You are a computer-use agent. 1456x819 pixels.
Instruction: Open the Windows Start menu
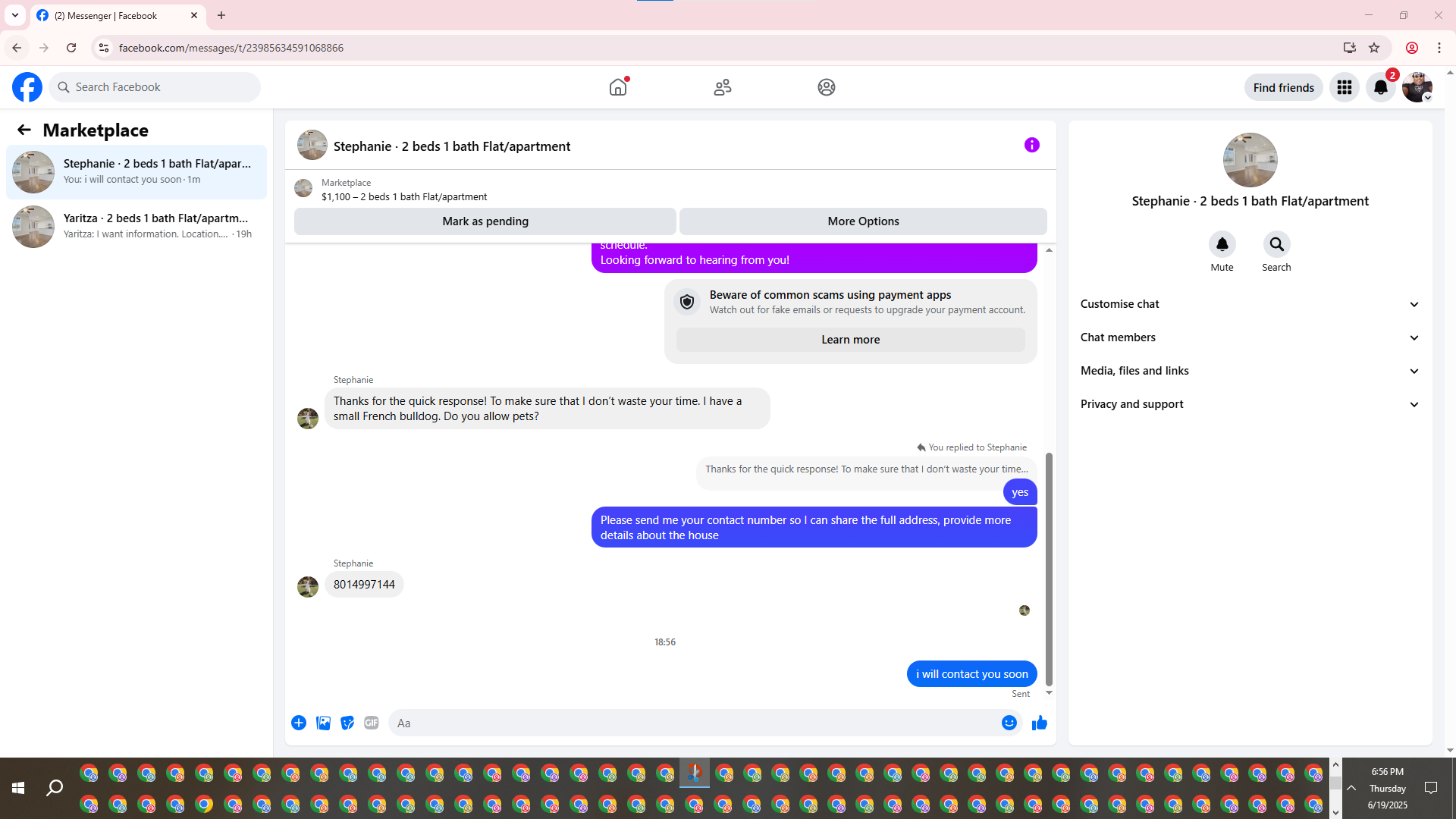point(18,789)
